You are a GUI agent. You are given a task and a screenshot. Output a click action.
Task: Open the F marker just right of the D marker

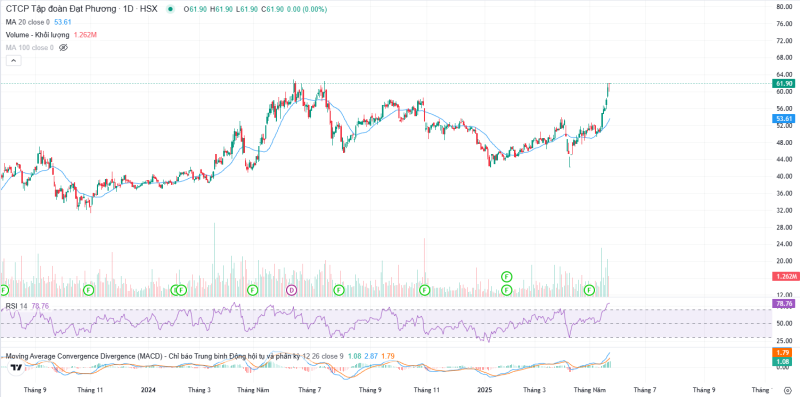pyautogui.click(x=339, y=290)
